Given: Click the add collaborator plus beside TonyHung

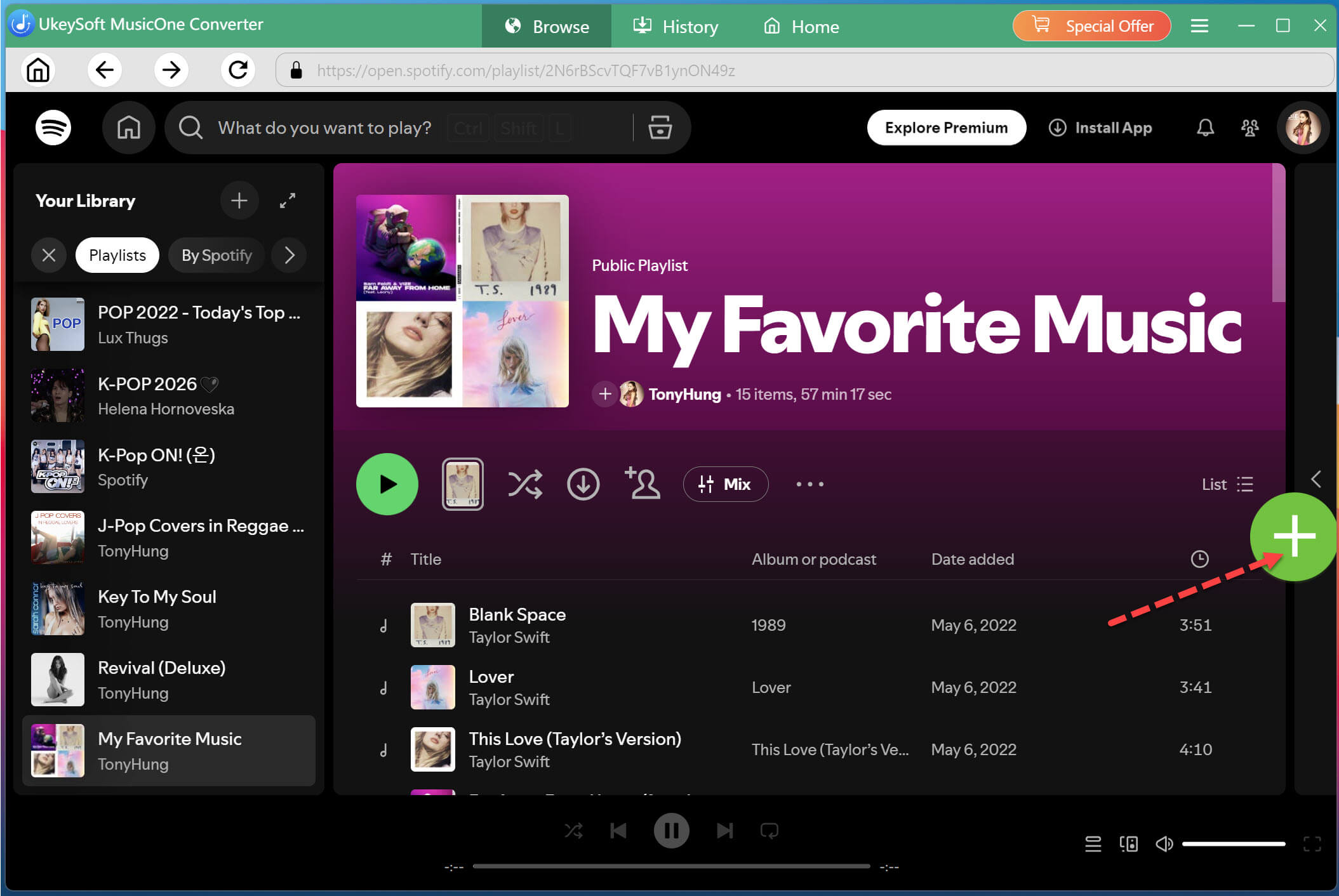Looking at the screenshot, I should [604, 394].
